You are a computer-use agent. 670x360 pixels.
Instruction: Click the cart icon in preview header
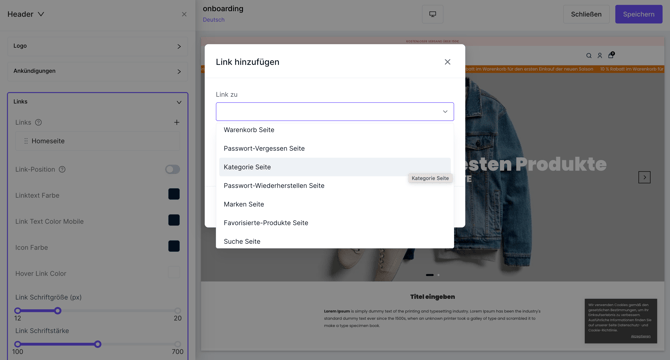(611, 55)
